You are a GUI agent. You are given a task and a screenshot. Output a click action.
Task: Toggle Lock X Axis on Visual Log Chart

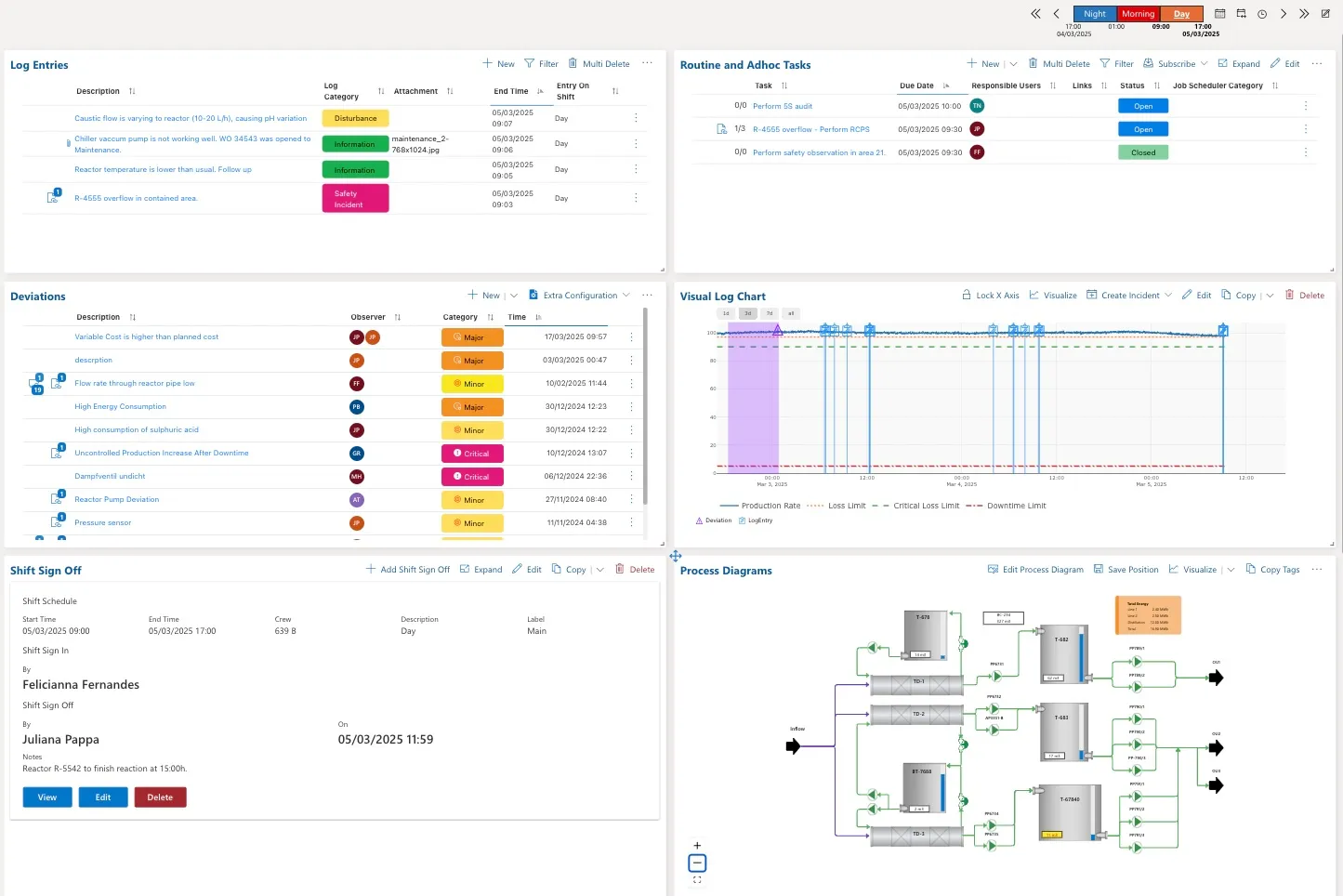tap(991, 296)
